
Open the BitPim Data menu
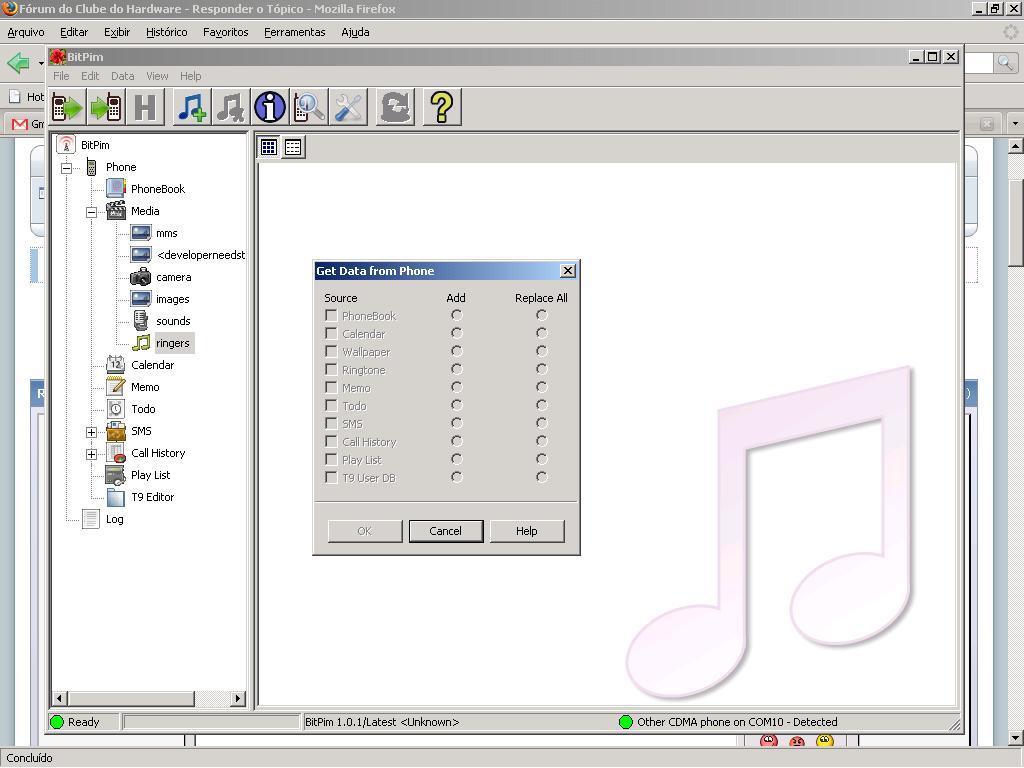point(122,76)
